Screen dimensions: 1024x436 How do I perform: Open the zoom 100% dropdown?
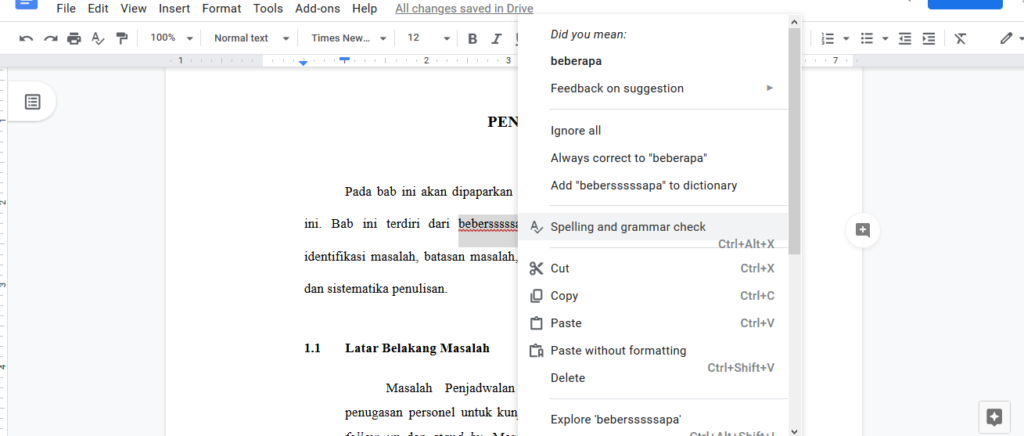[171, 38]
